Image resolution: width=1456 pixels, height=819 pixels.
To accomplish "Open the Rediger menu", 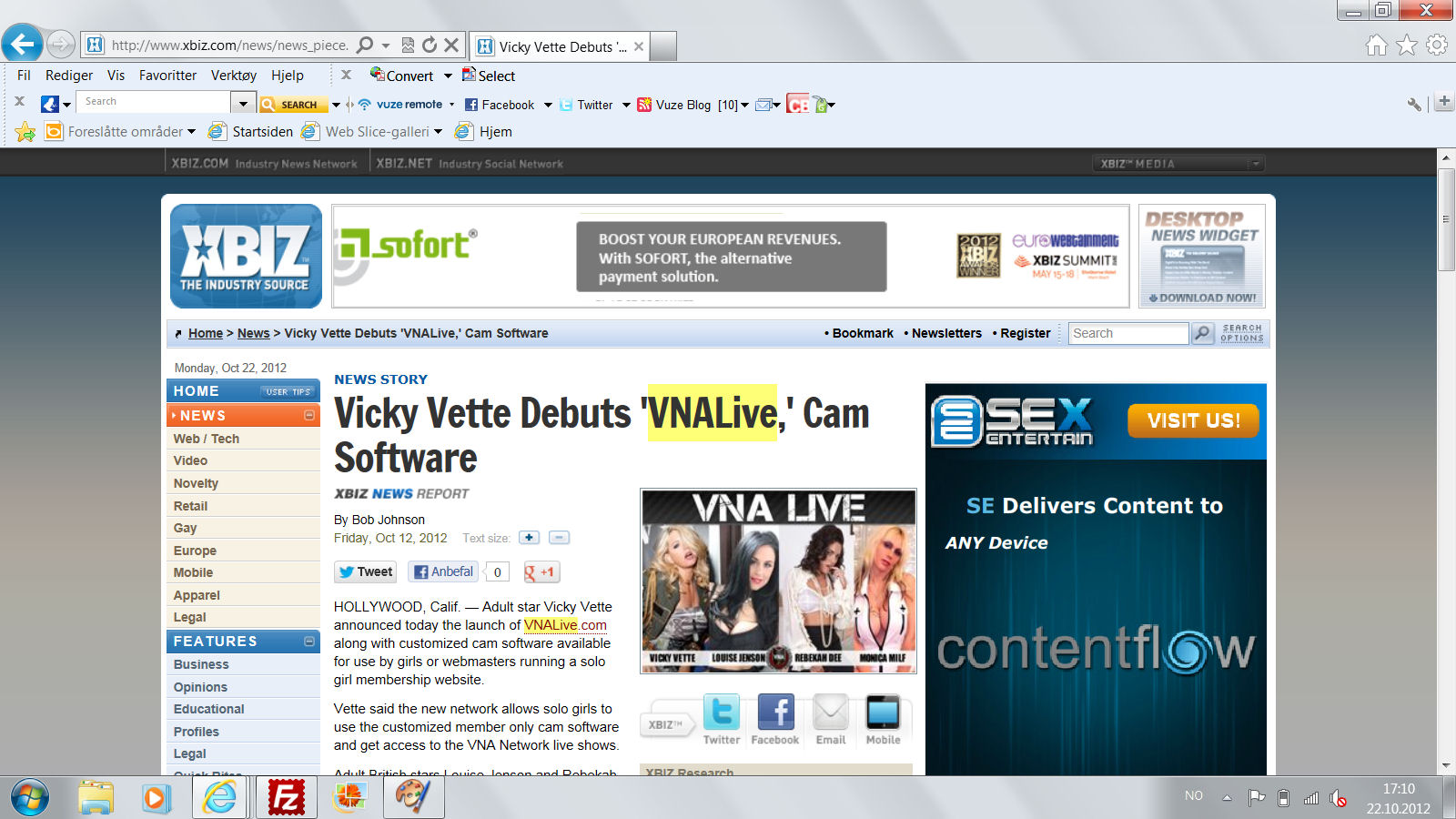I will click(x=69, y=76).
